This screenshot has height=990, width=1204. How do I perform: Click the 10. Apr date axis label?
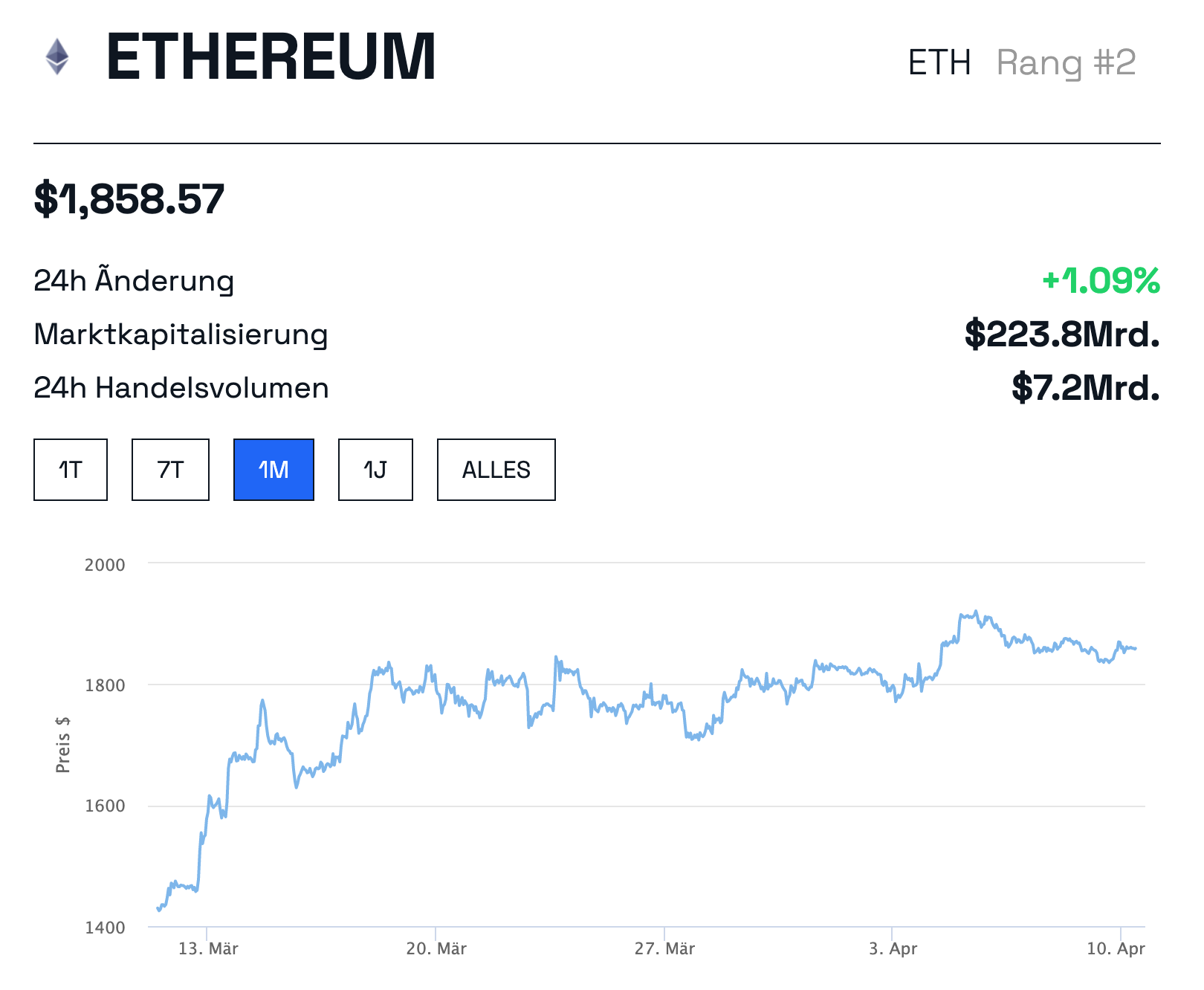(x=1116, y=948)
